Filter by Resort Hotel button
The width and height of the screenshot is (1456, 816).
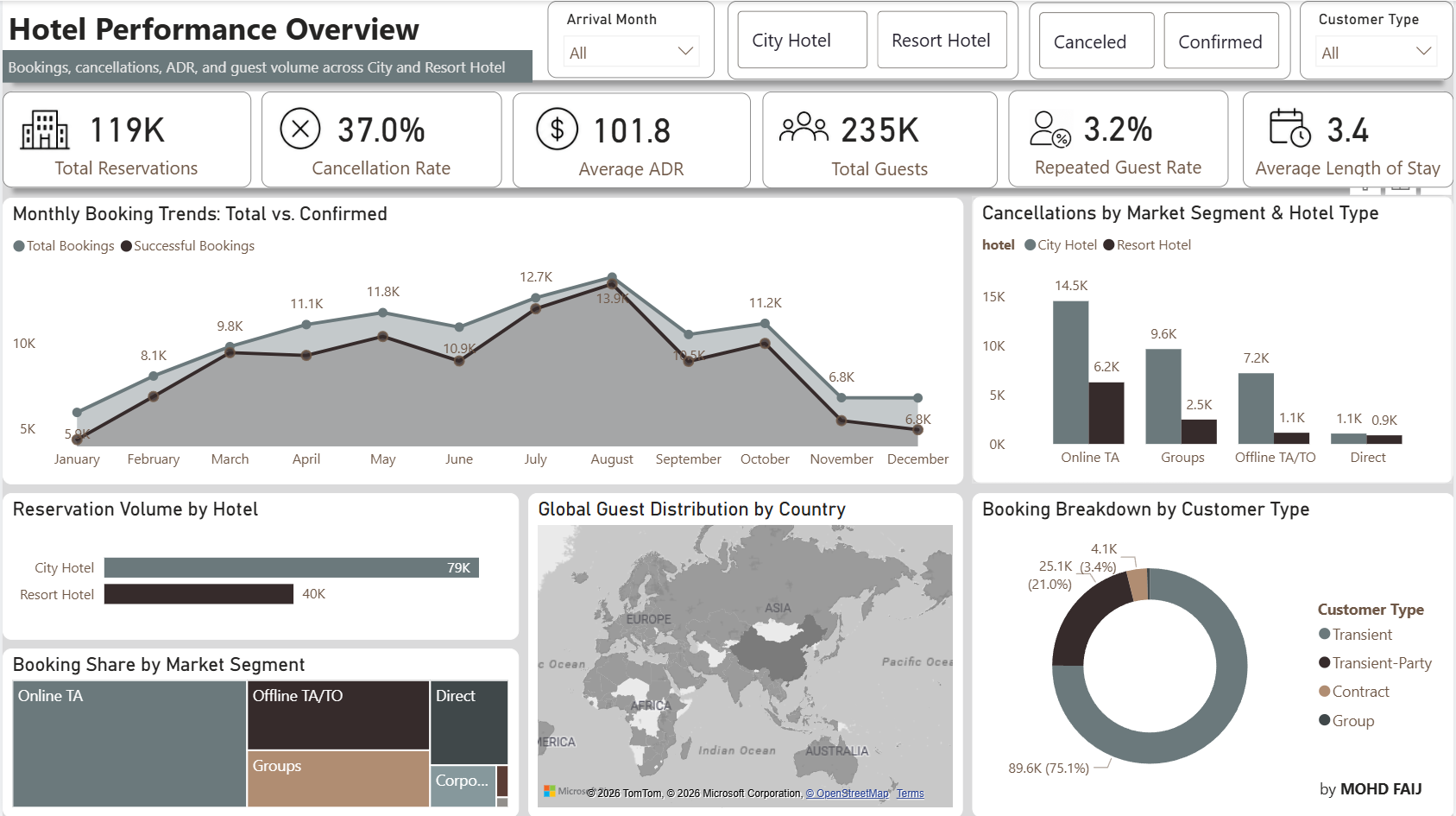942,40
